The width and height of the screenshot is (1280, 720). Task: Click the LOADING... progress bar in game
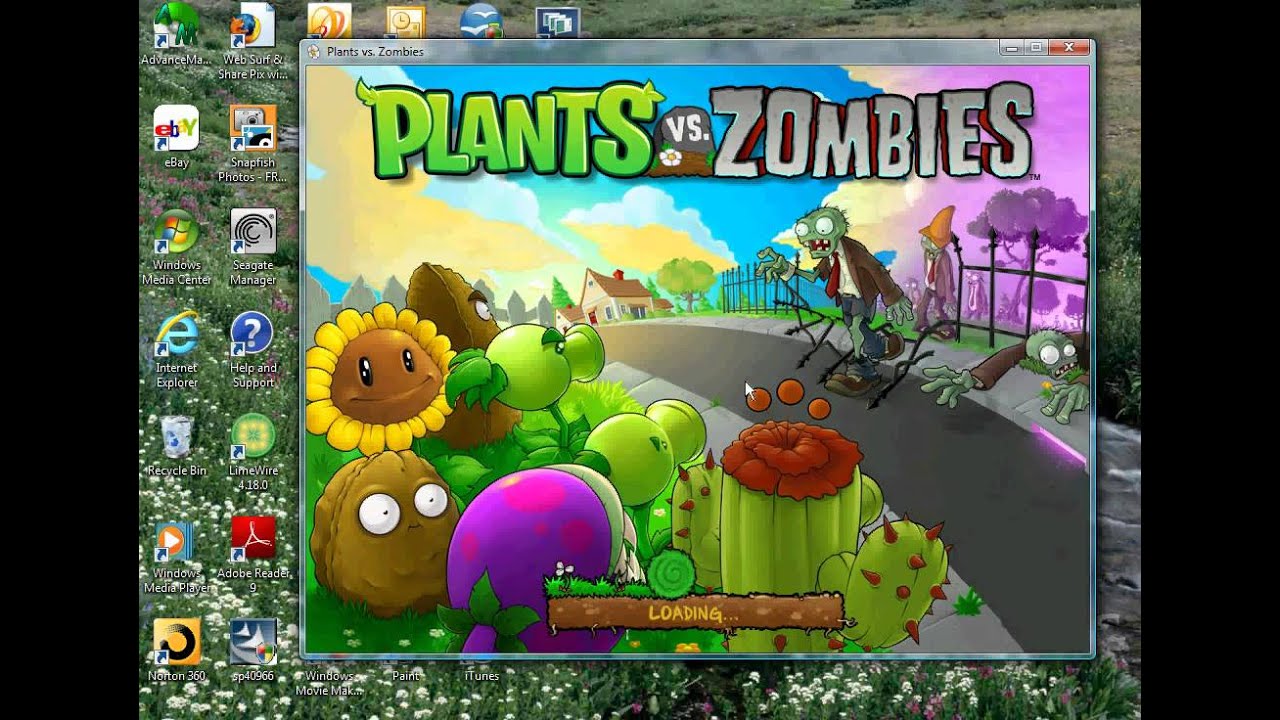696,611
